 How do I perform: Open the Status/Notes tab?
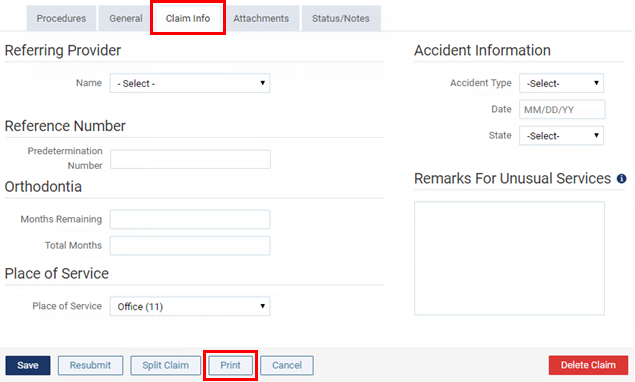(341, 18)
